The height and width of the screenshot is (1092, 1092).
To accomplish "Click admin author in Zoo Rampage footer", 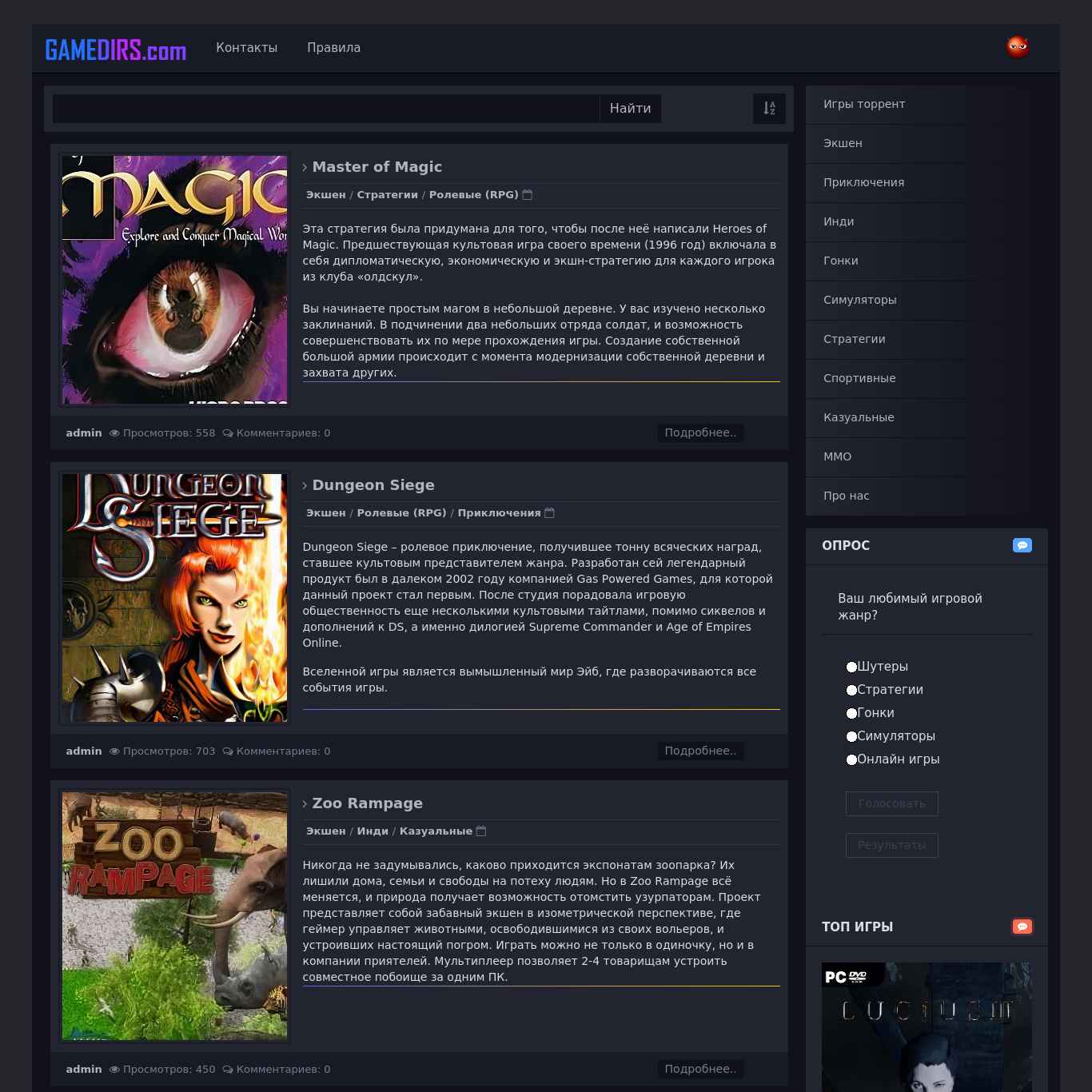I will coord(84,1069).
